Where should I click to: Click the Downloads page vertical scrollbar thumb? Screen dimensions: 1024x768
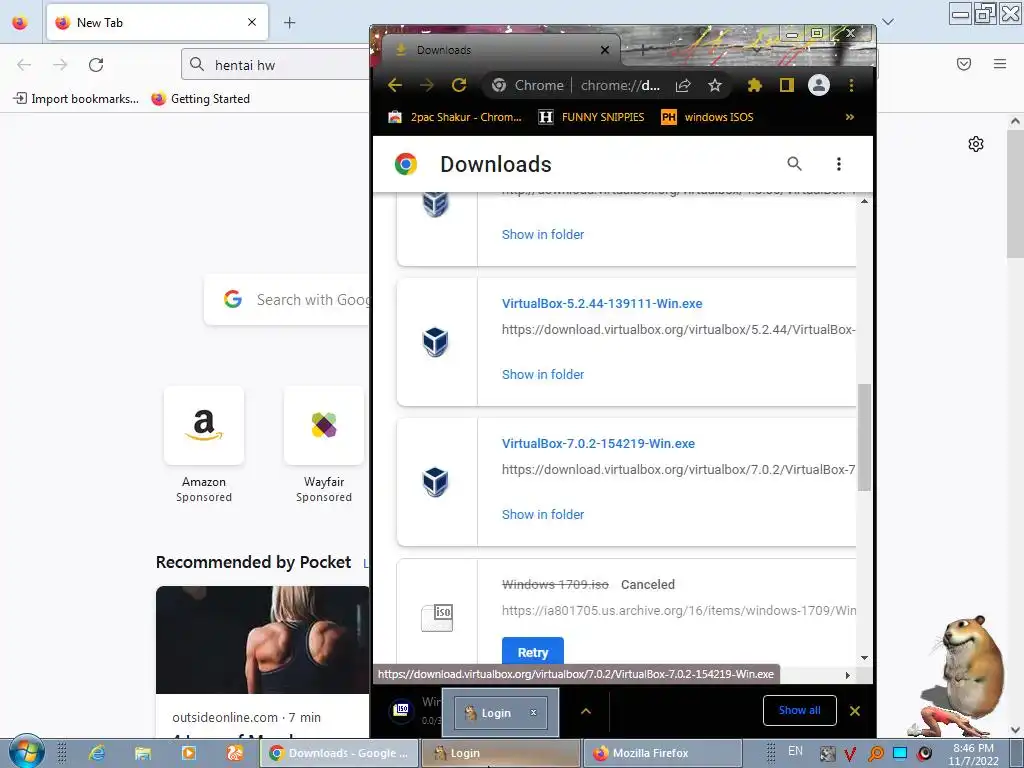pyautogui.click(x=864, y=438)
